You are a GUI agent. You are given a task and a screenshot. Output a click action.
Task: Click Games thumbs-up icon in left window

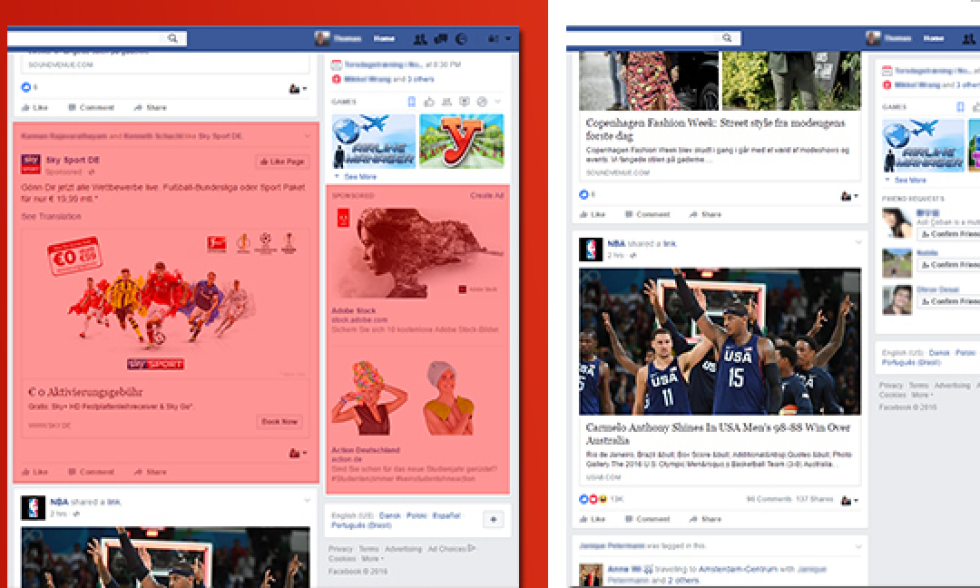429,102
